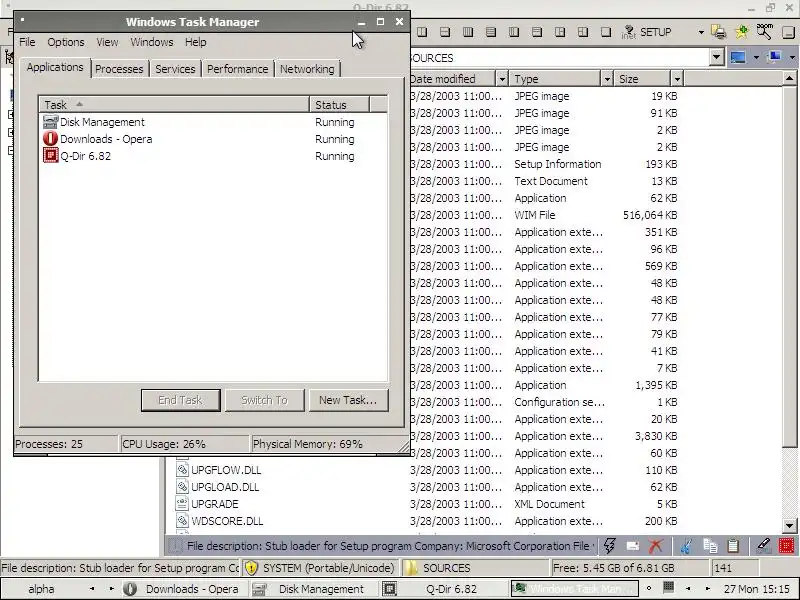The height and width of the screenshot is (600, 800).
Task: Click the red X delete icon
Action: 656,545
